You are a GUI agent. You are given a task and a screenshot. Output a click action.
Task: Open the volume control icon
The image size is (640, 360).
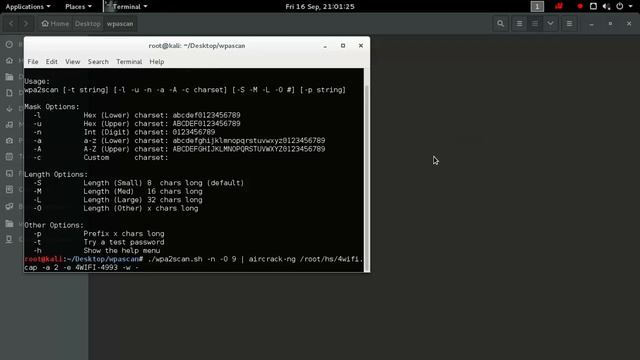[607, 7]
